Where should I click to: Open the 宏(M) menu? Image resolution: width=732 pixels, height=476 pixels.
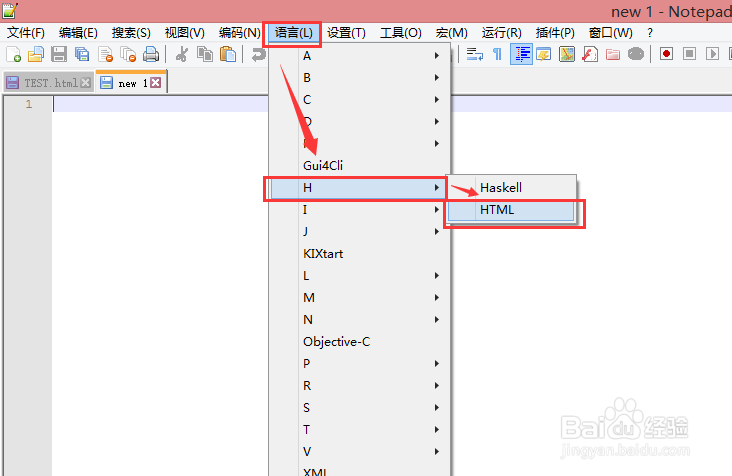pos(451,33)
